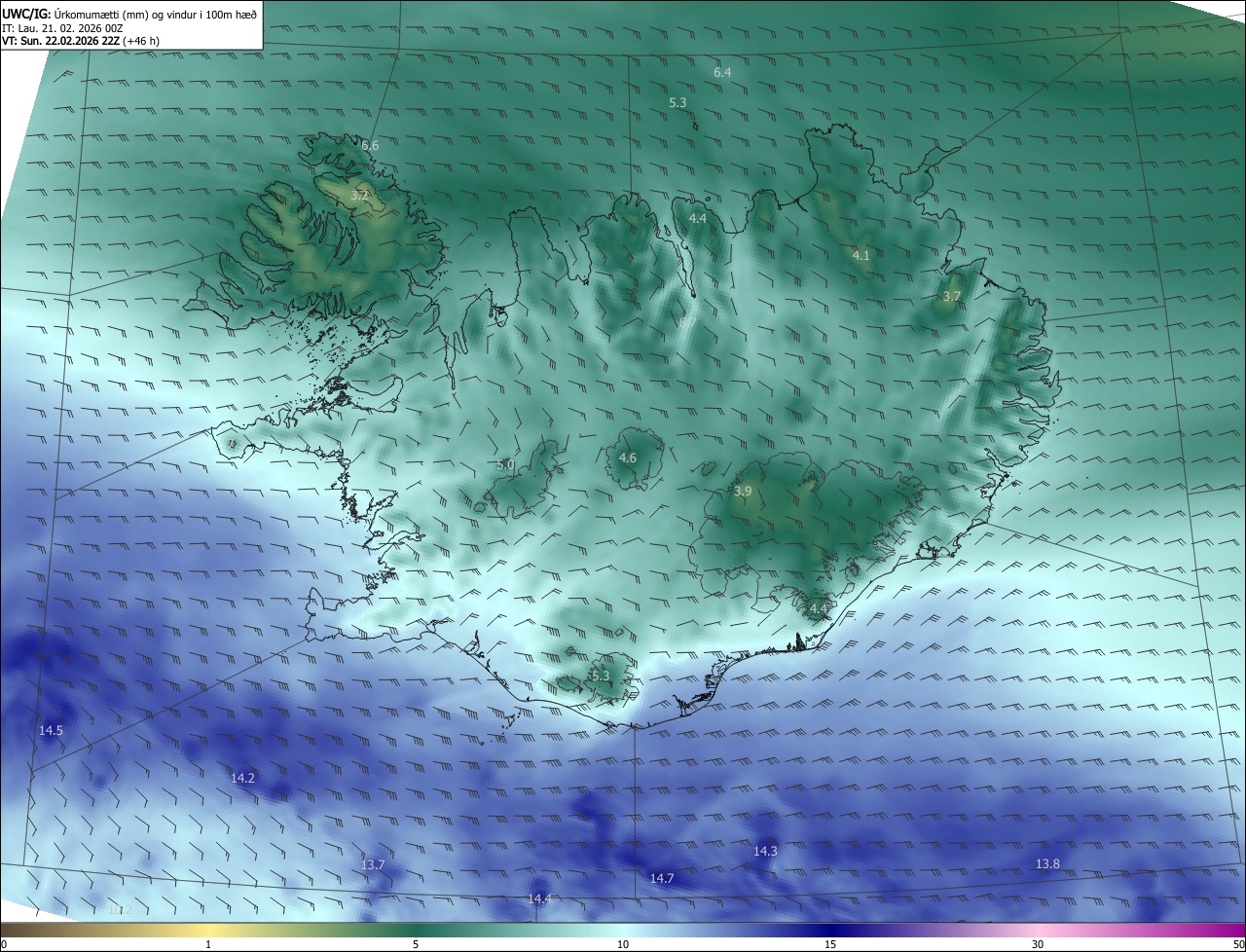Click the 30 tick on the color scale

[1038, 944]
